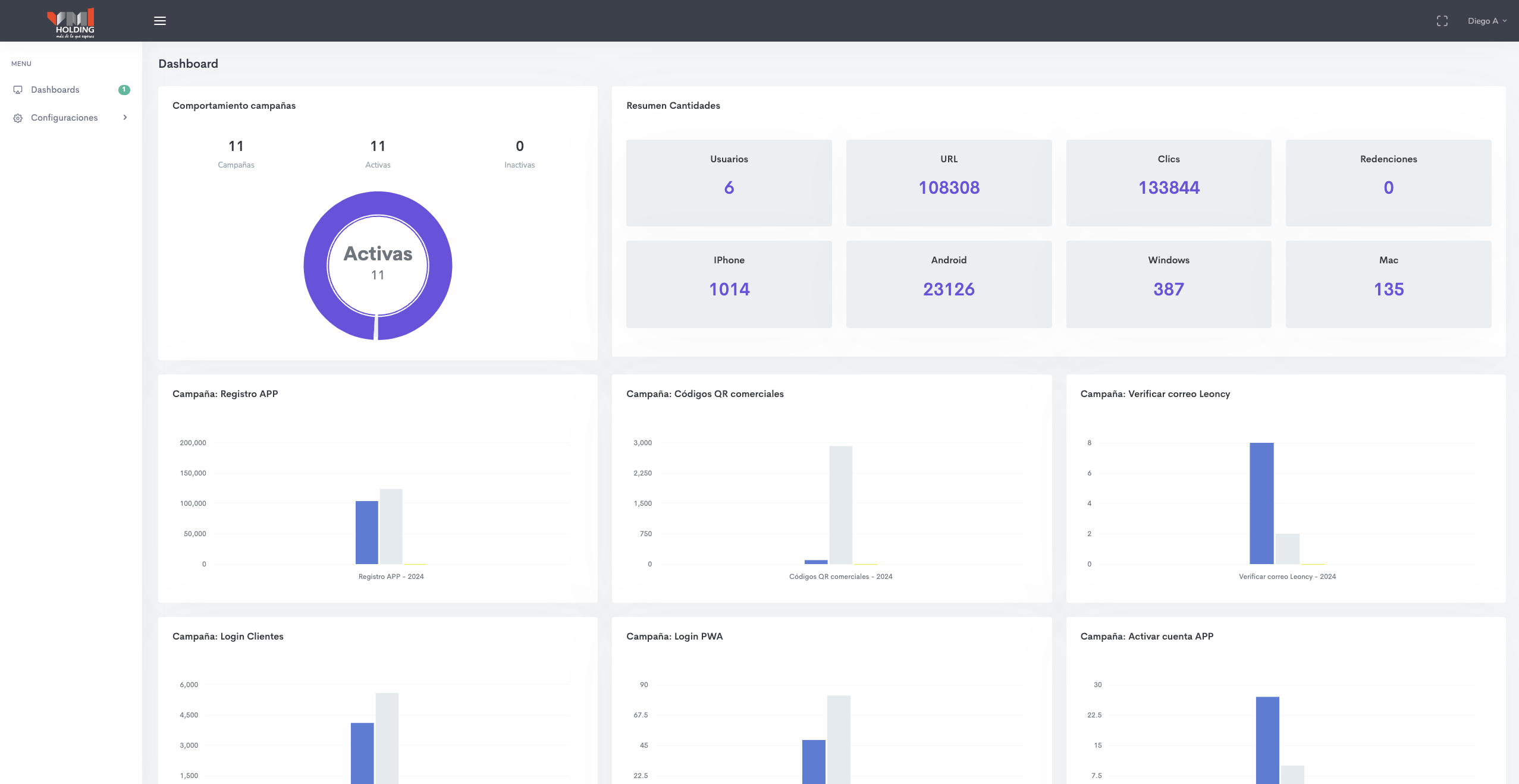Click Campaña: Códigos QR comerciales title
1519x784 pixels.
tap(705, 393)
